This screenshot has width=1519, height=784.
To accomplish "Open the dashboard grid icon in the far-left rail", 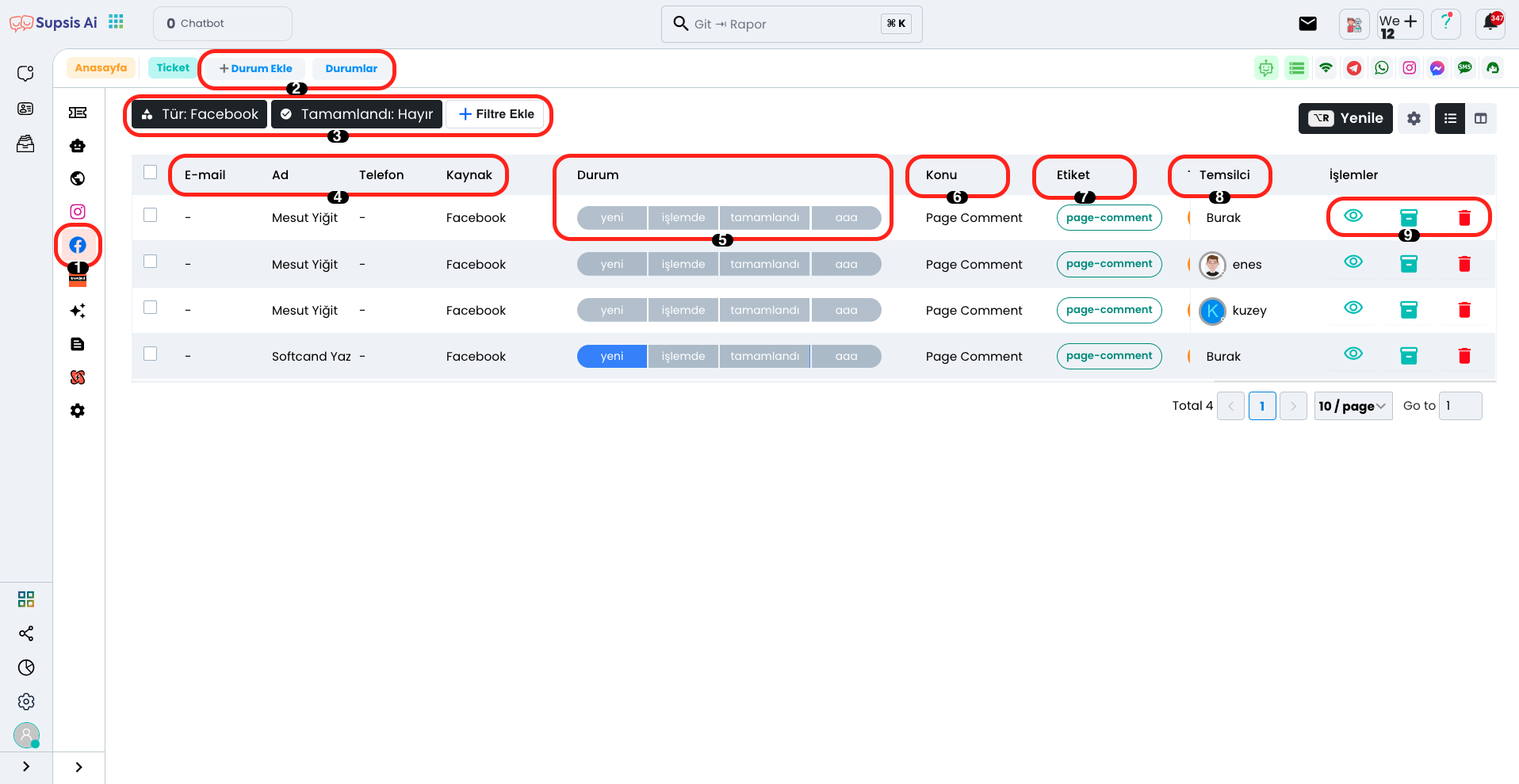I will click(26, 599).
